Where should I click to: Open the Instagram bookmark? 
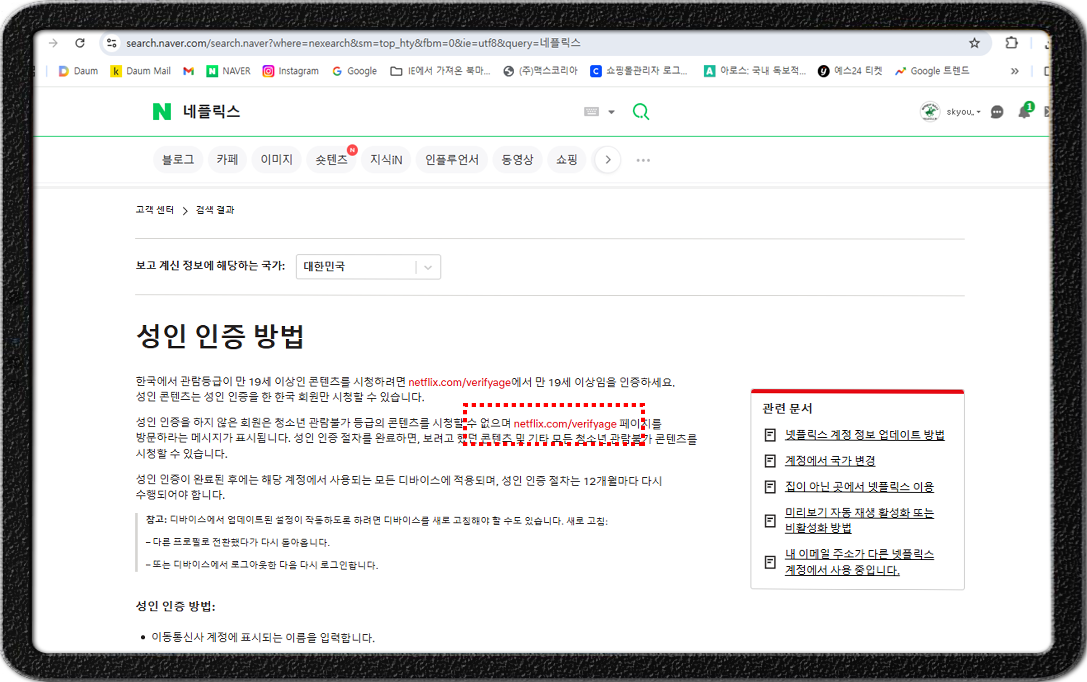pyautogui.click(x=290, y=71)
